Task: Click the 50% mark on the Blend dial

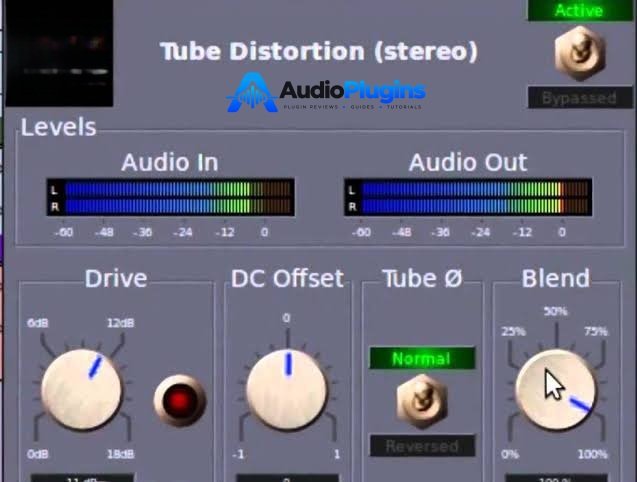Action: tap(555, 311)
